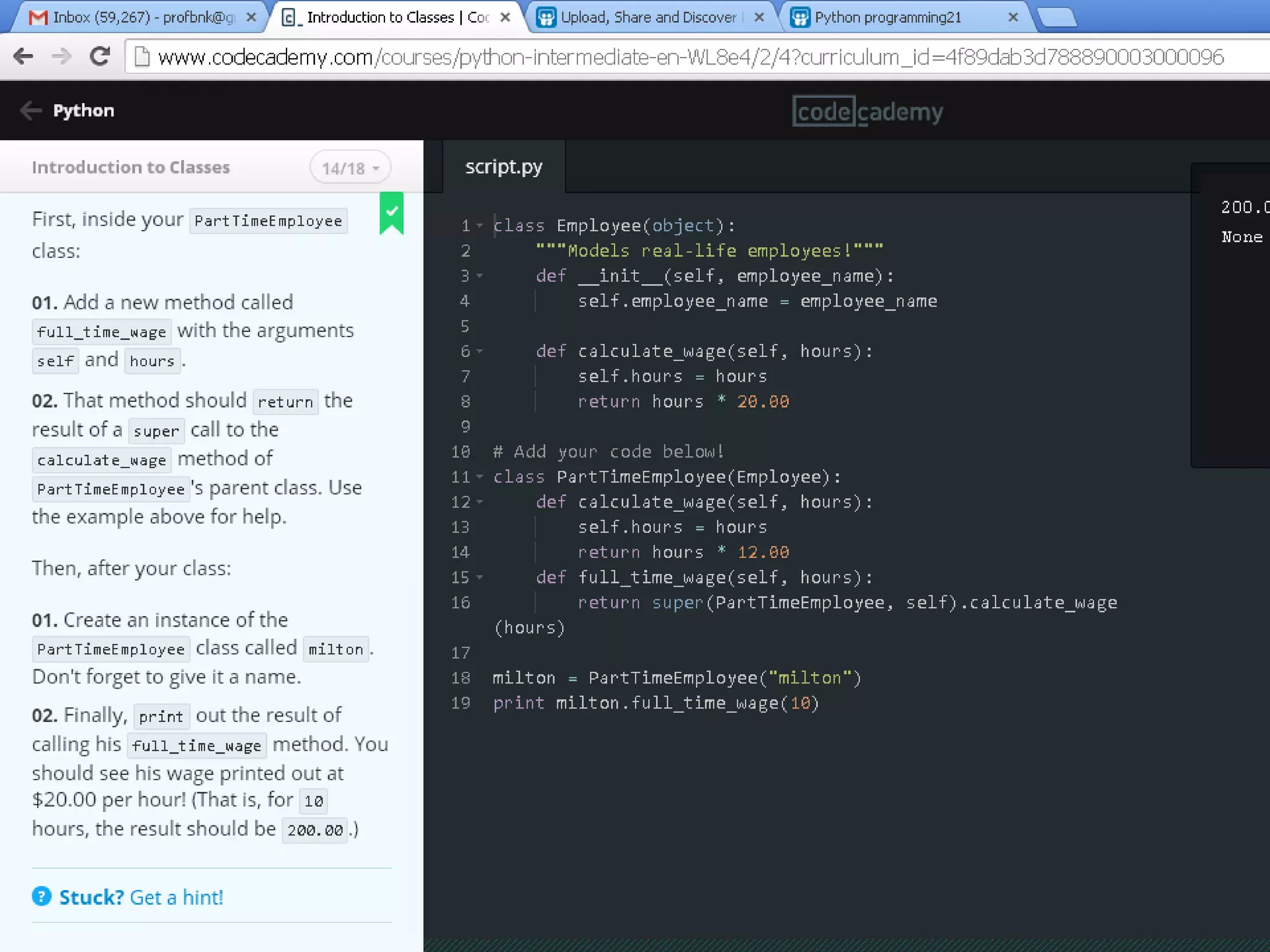Click 'return hours * 12.00' on line 14
The height and width of the screenshot is (952, 1270).
pyautogui.click(x=683, y=552)
